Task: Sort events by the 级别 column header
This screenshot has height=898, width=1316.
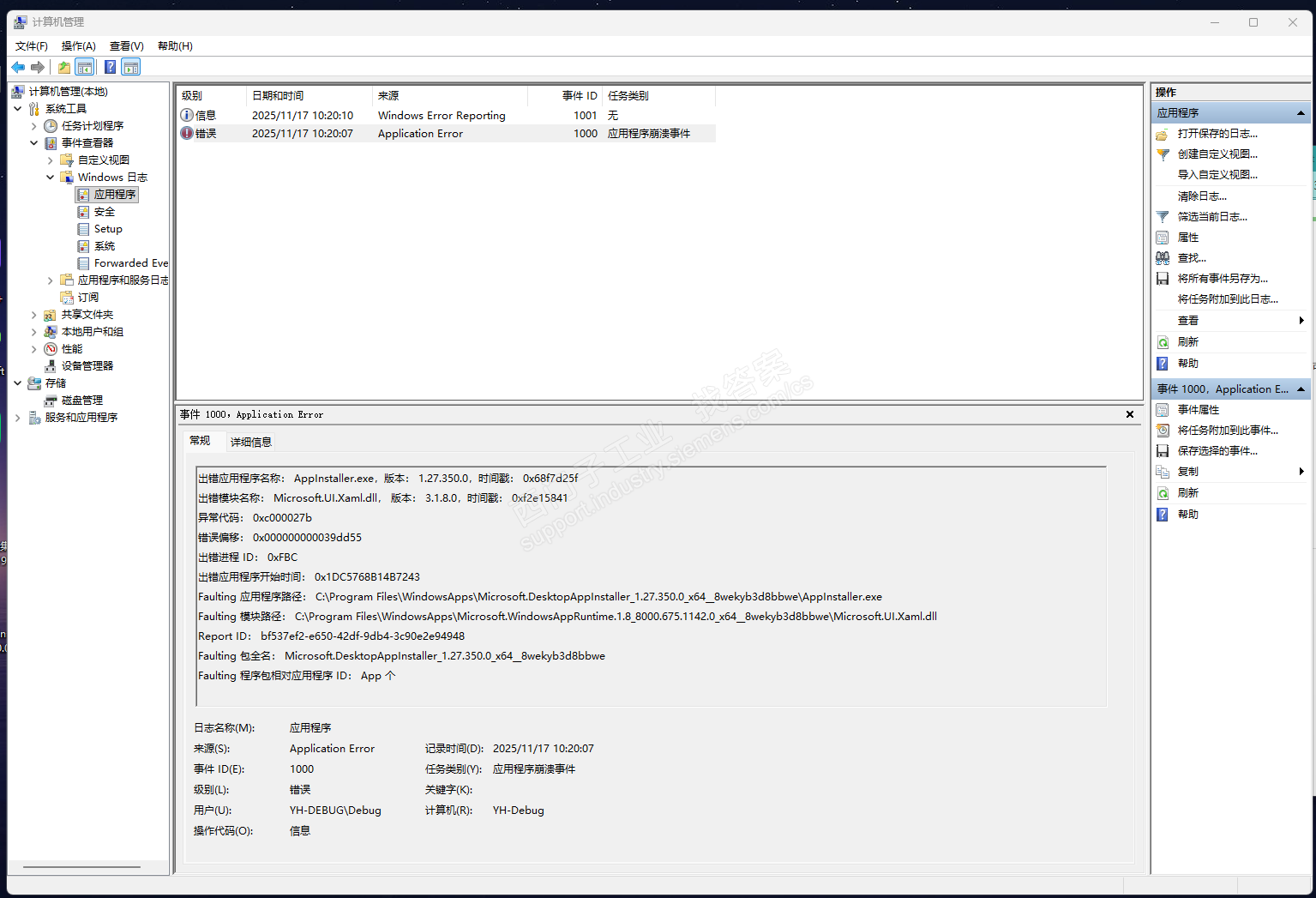Action: [x=211, y=96]
